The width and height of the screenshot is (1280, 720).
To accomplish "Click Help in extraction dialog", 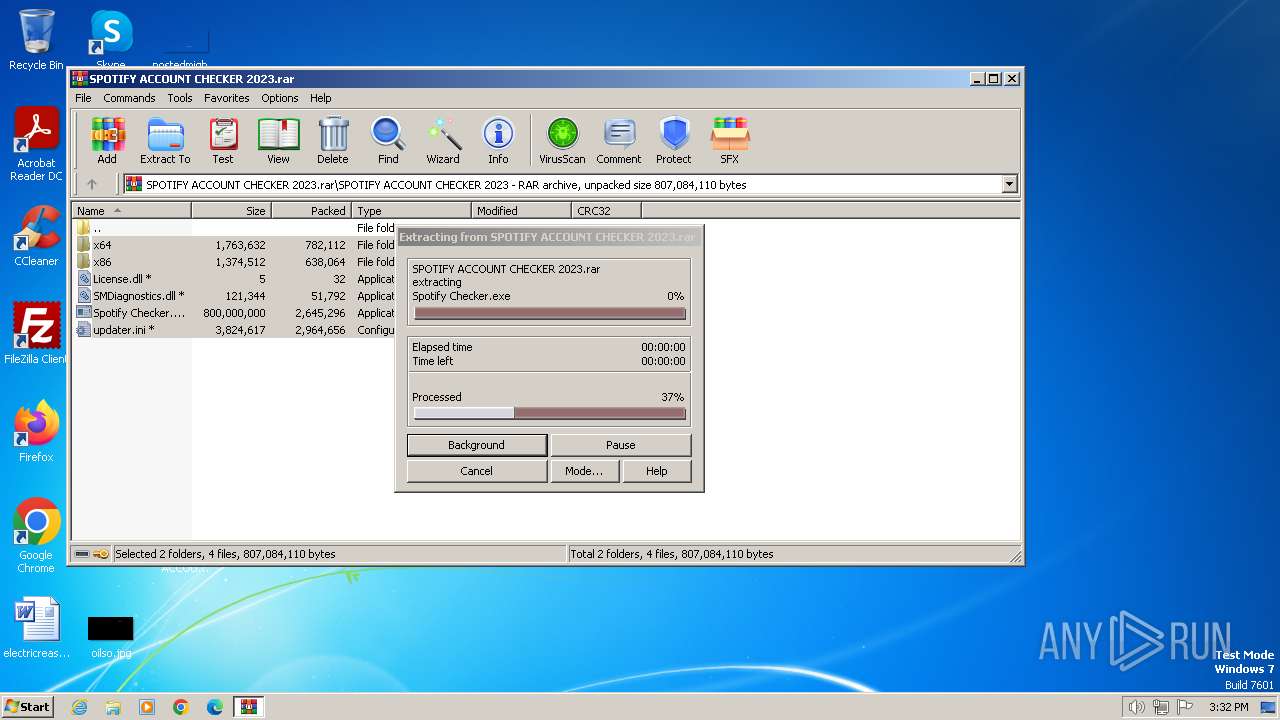I will click(657, 471).
